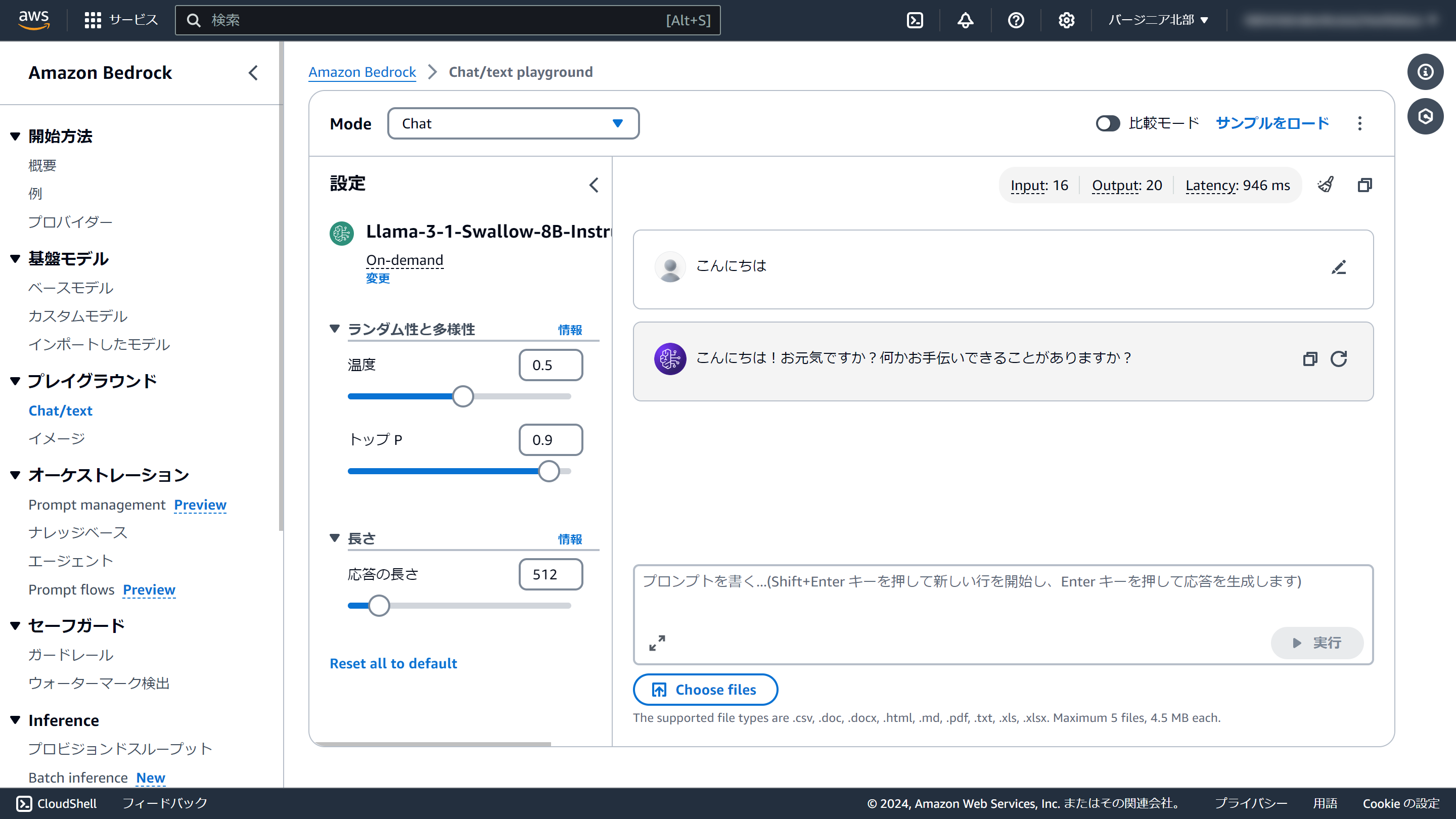The width and height of the screenshot is (1456, 819).
Task: Regenerate the assistant response
Action: click(1338, 359)
